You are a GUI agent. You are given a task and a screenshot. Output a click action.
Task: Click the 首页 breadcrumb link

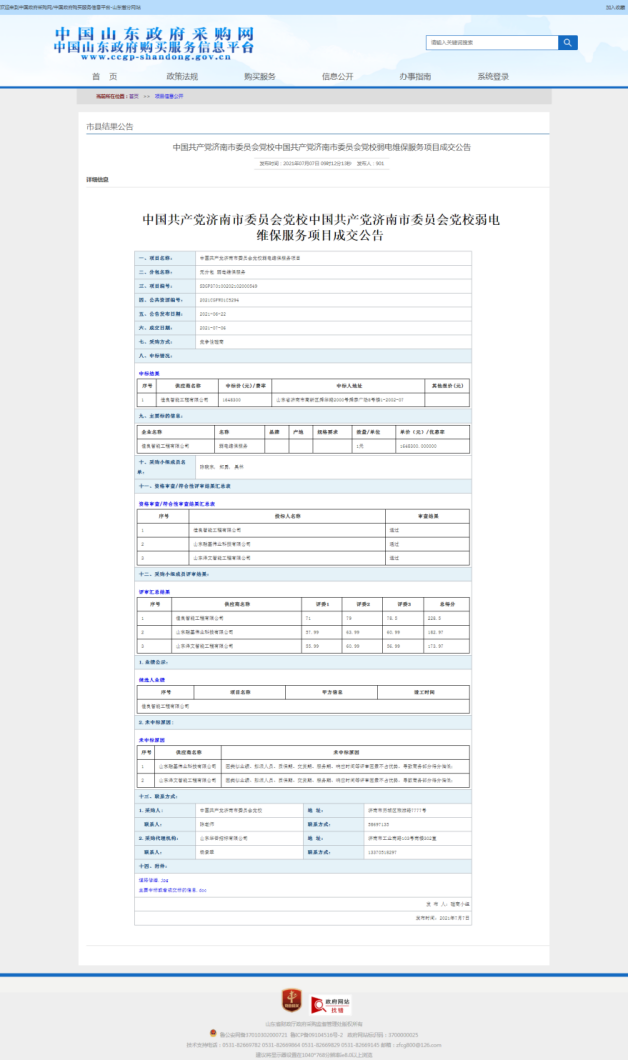[x=133, y=96]
